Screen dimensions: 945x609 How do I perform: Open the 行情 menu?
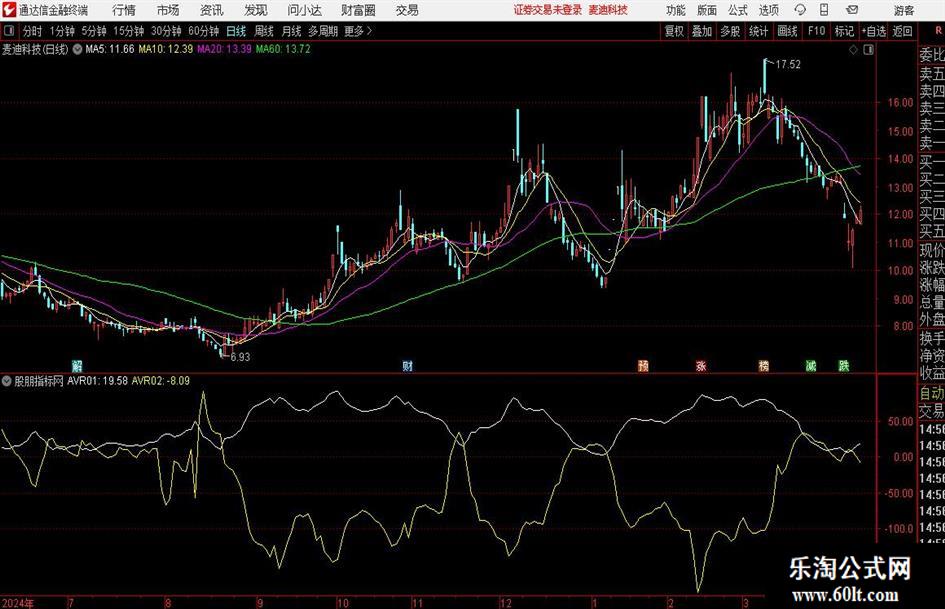124,10
